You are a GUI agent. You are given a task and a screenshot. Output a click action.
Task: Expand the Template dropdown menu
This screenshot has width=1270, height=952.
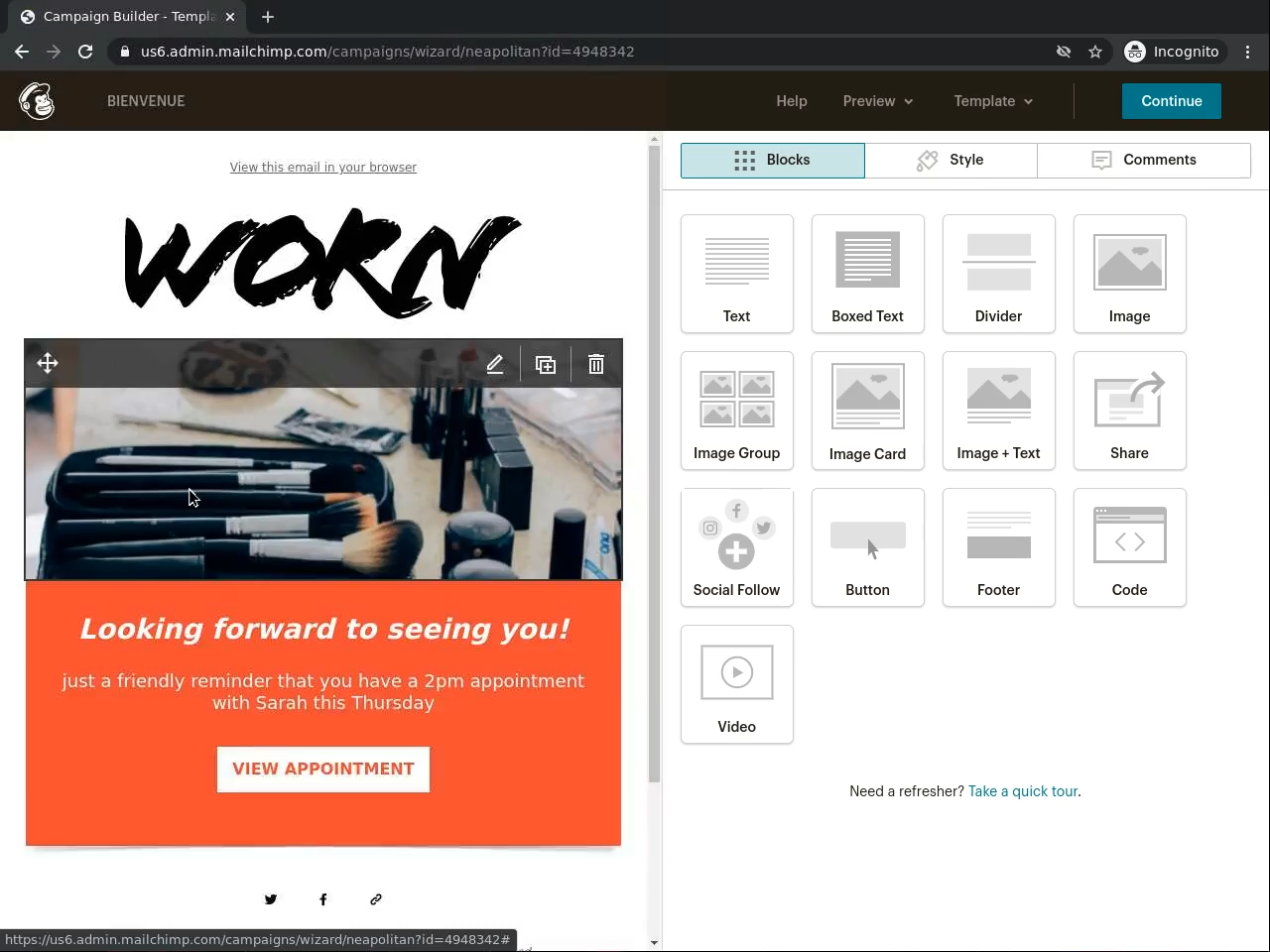point(993,101)
